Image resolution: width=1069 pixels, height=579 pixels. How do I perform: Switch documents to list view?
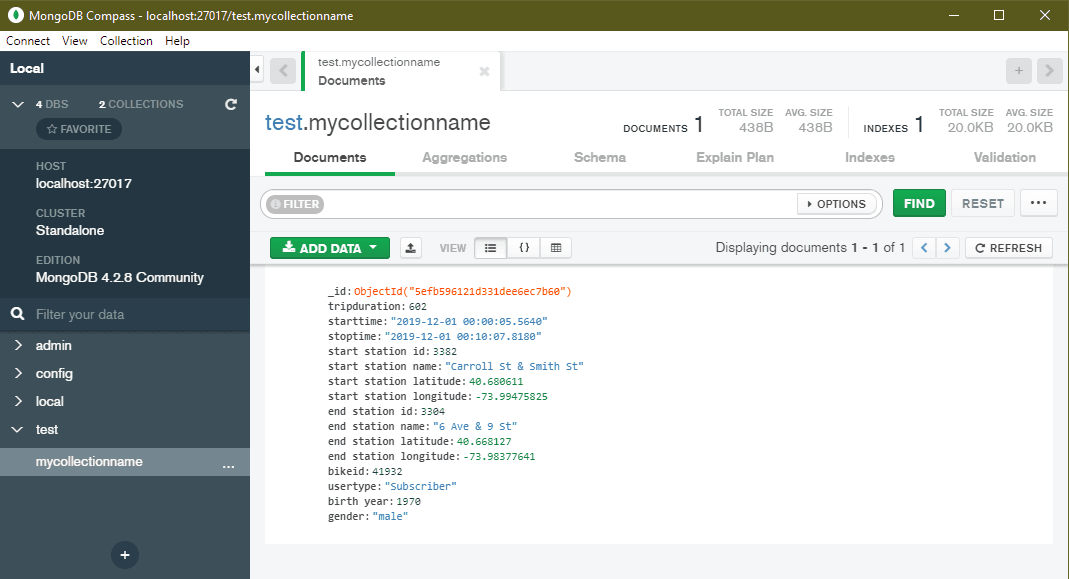click(490, 247)
